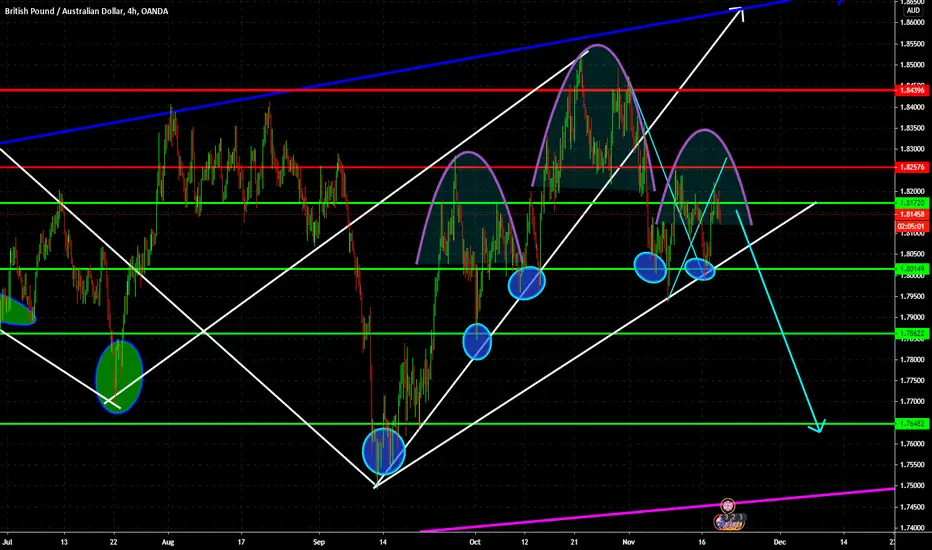
Task: Click the 1.77000 tick on price scale
Action: (x=912, y=401)
